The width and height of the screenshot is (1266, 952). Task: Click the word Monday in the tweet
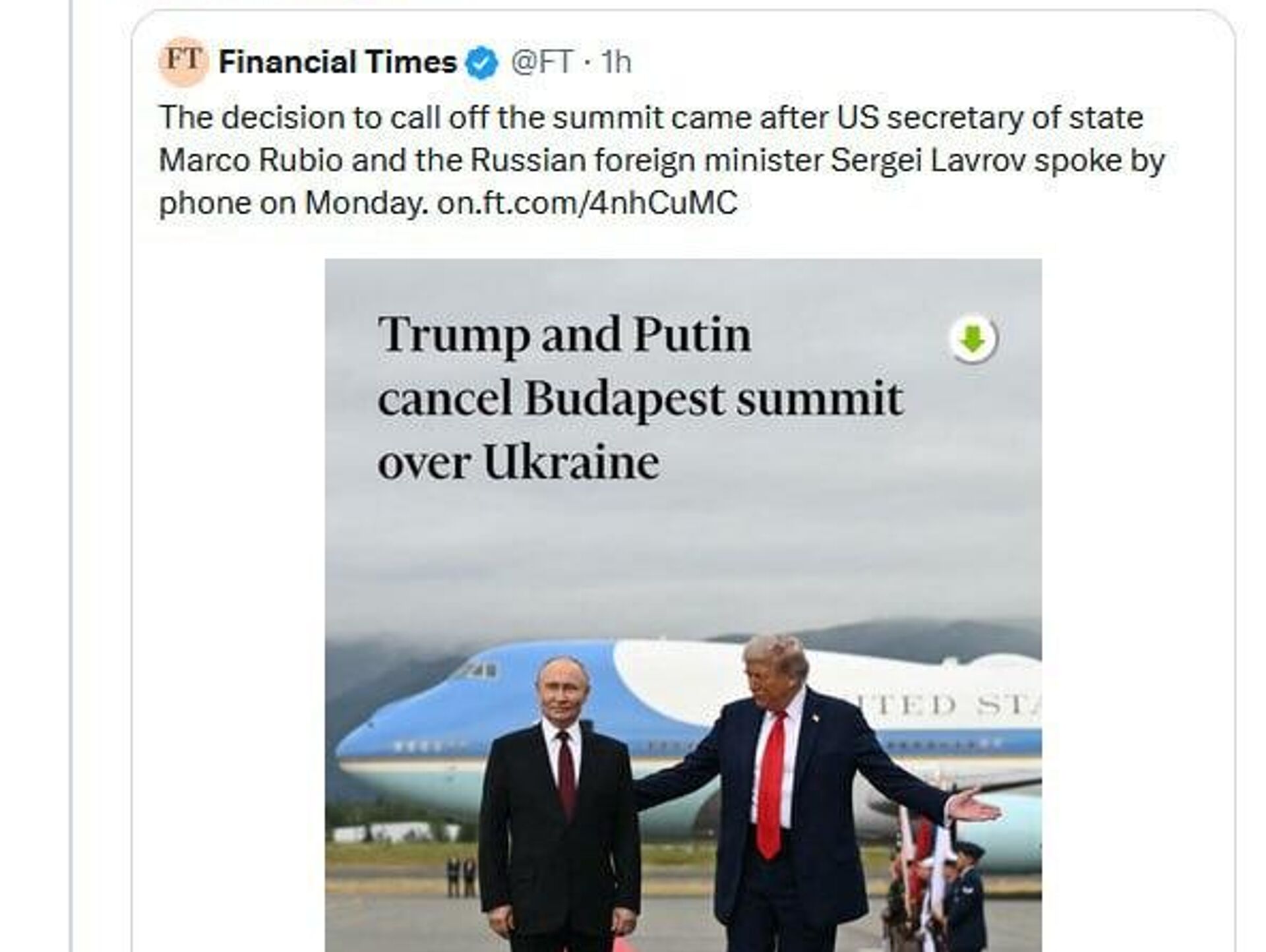point(361,203)
